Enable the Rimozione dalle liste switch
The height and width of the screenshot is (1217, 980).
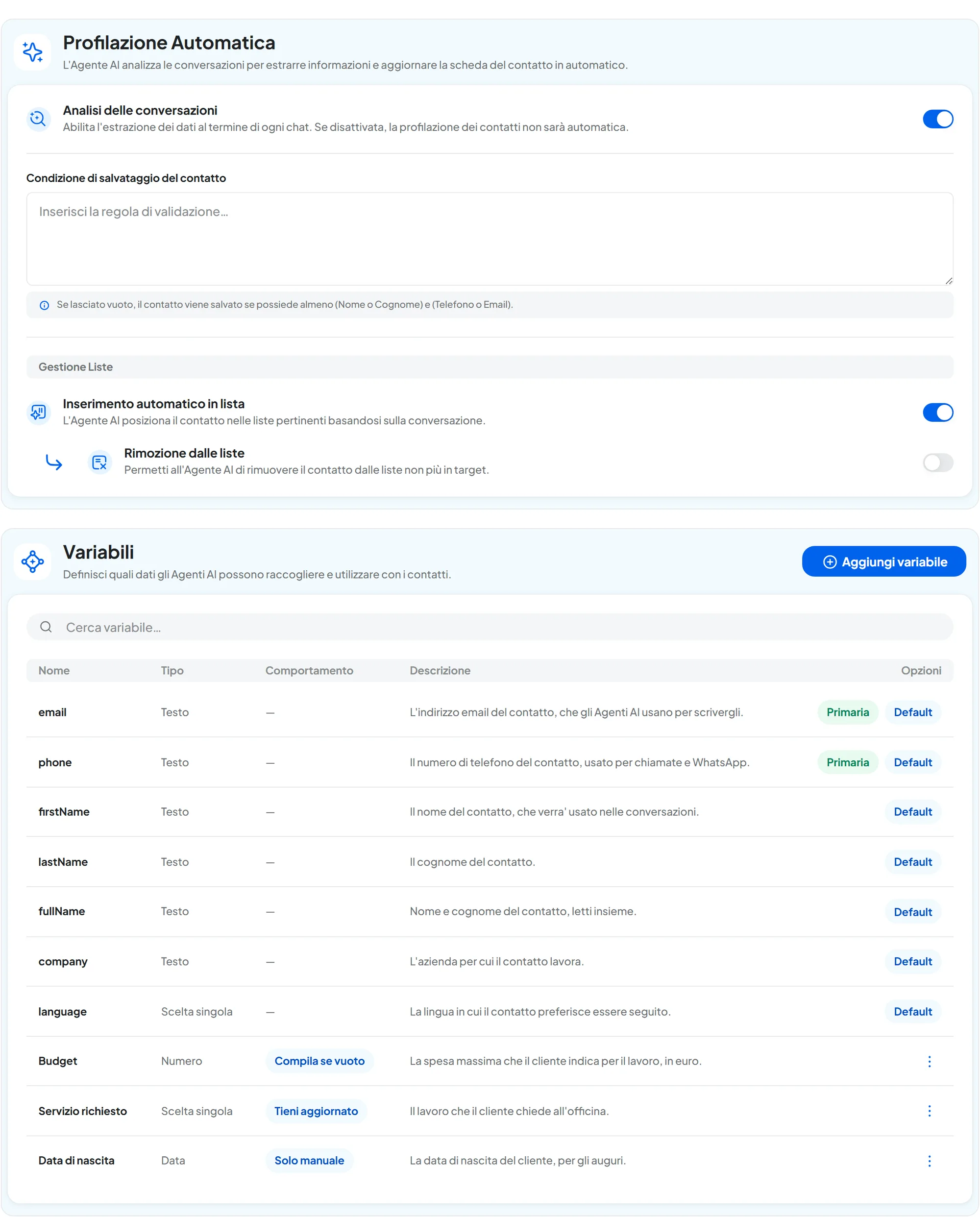938,462
